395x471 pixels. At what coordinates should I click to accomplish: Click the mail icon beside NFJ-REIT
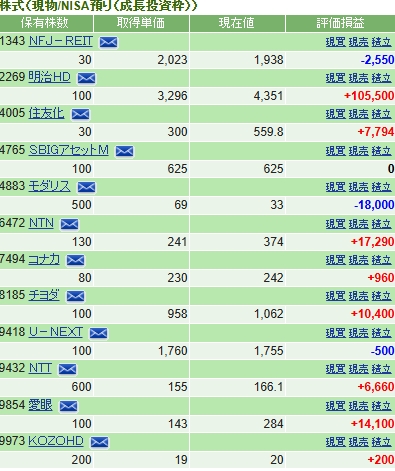coord(108,42)
